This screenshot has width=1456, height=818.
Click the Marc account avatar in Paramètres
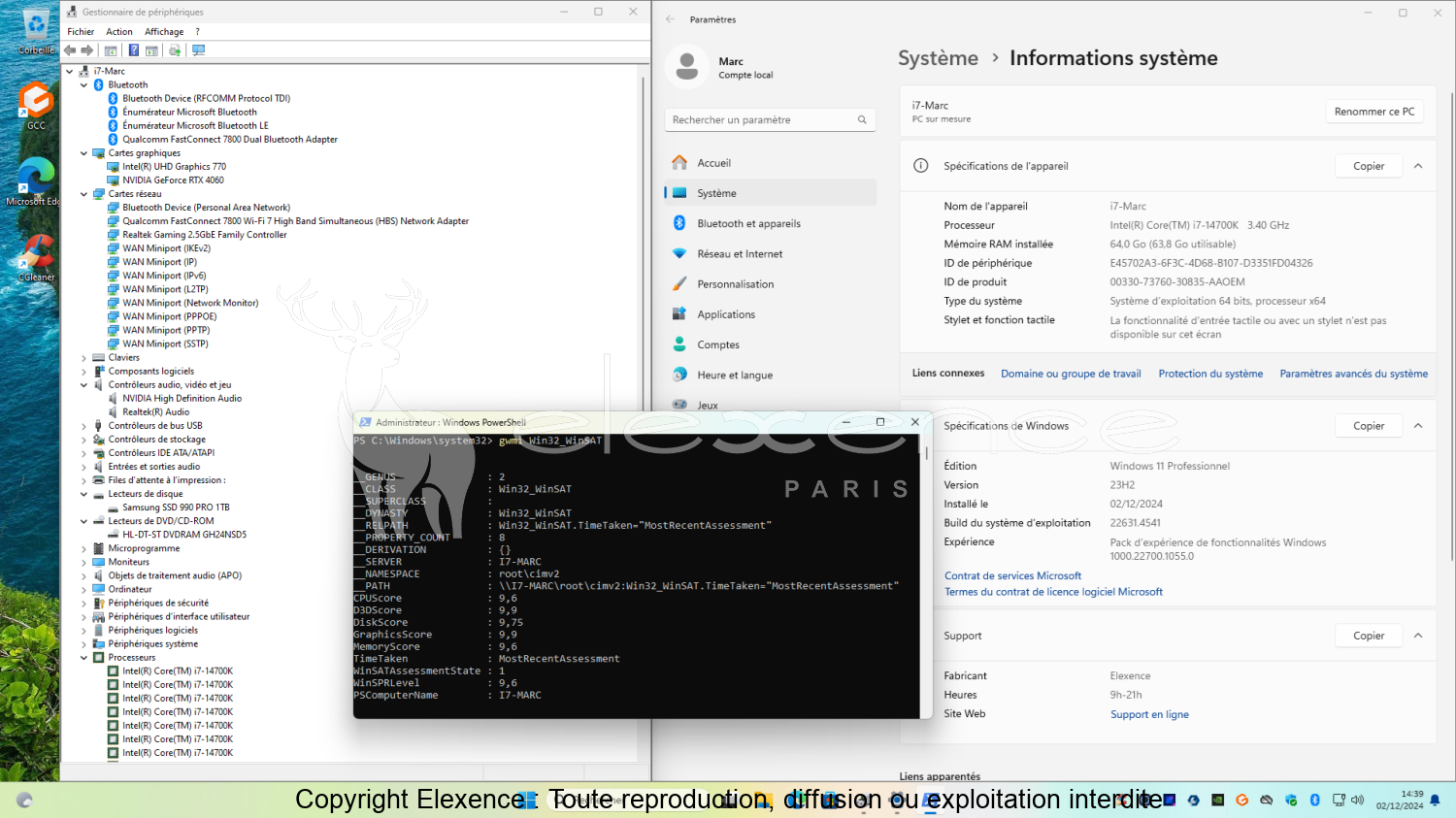click(x=687, y=66)
